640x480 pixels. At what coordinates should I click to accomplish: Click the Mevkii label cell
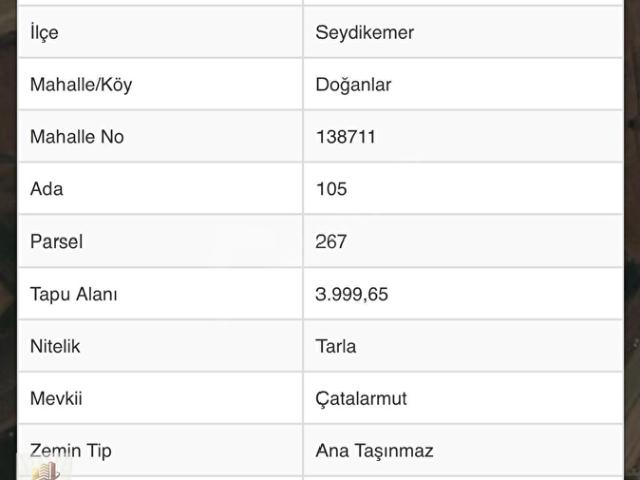[x=56, y=398]
